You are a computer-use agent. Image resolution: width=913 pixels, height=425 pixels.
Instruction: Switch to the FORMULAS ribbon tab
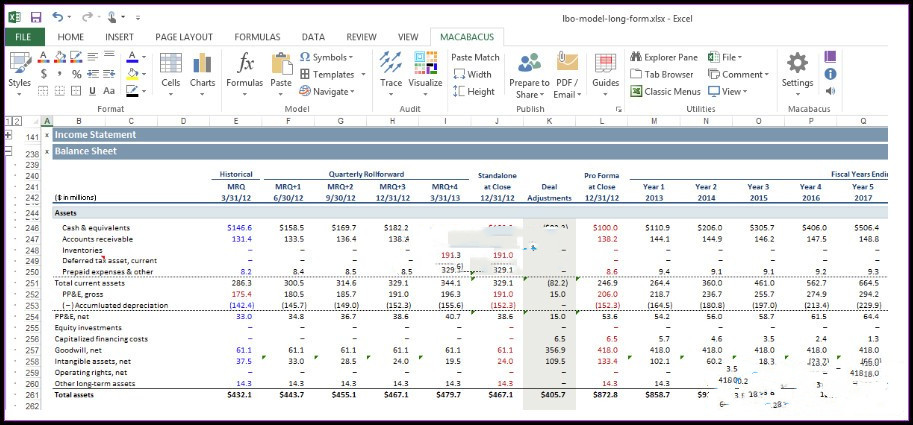click(x=257, y=37)
